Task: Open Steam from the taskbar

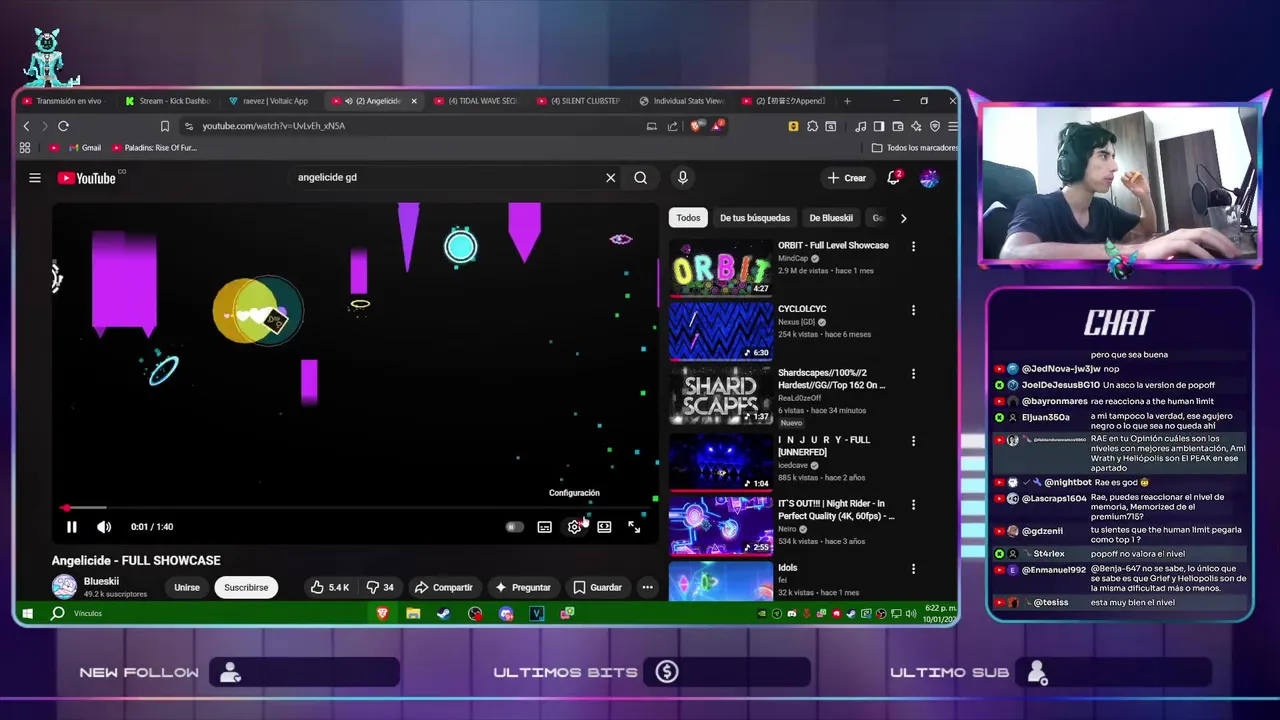Action: (444, 613)
